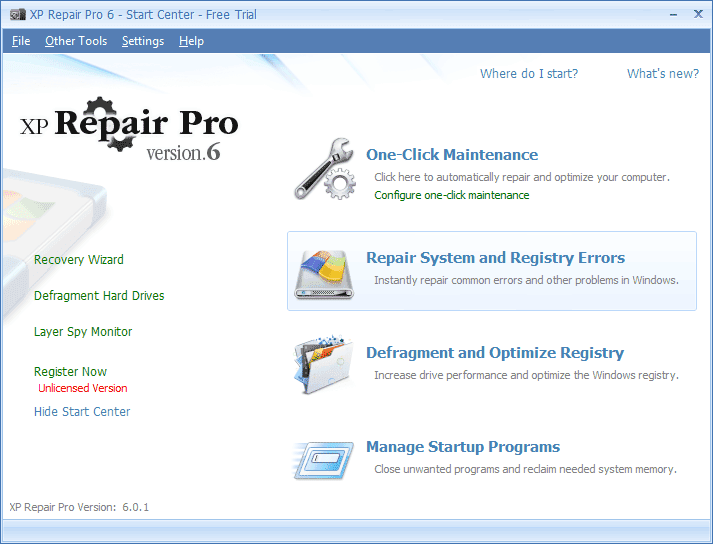The height and width of the screenshot is (544, 713).
Task: Open the File menu
Action: pyautogui.click(x=21, y=41)
